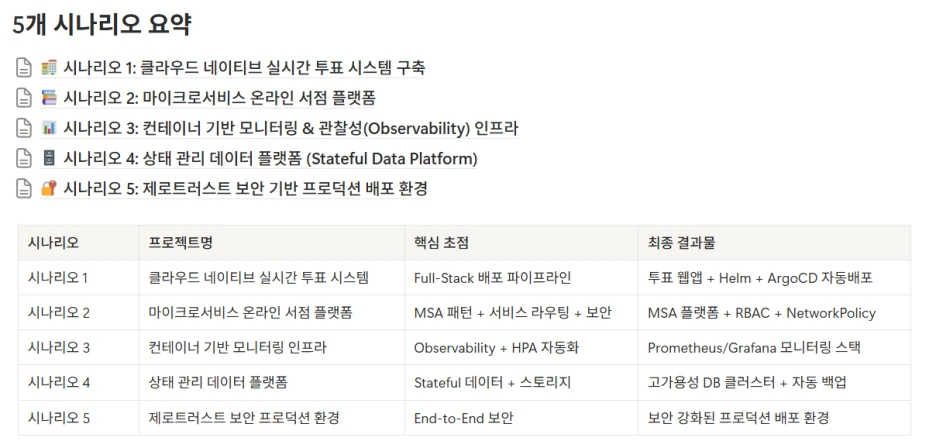Screen dimensions: 936x448
Task: Click the books emoji of 시나리오 2
Action: (49, 98)
